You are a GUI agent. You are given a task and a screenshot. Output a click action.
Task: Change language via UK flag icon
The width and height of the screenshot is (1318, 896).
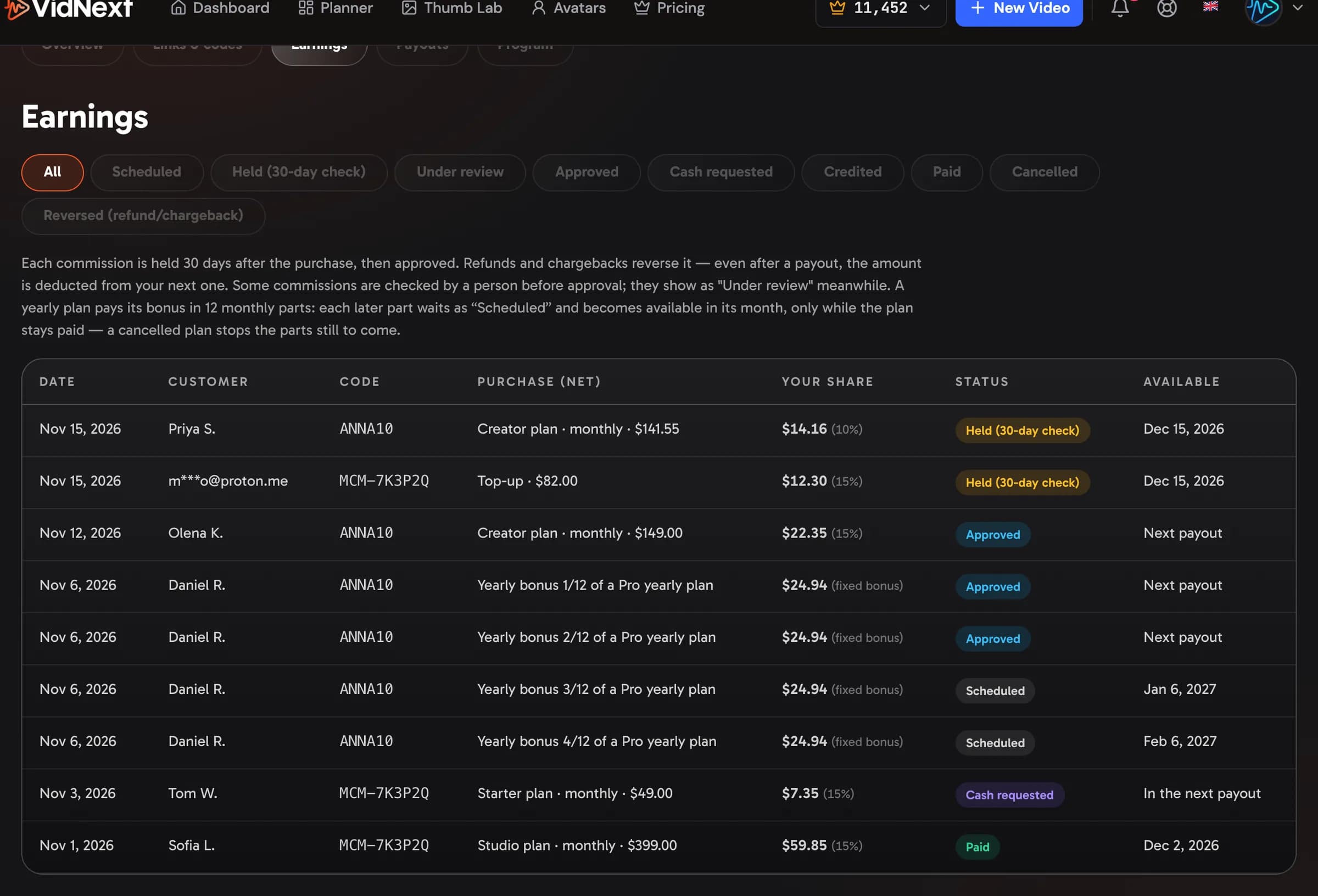(1210, 6)
